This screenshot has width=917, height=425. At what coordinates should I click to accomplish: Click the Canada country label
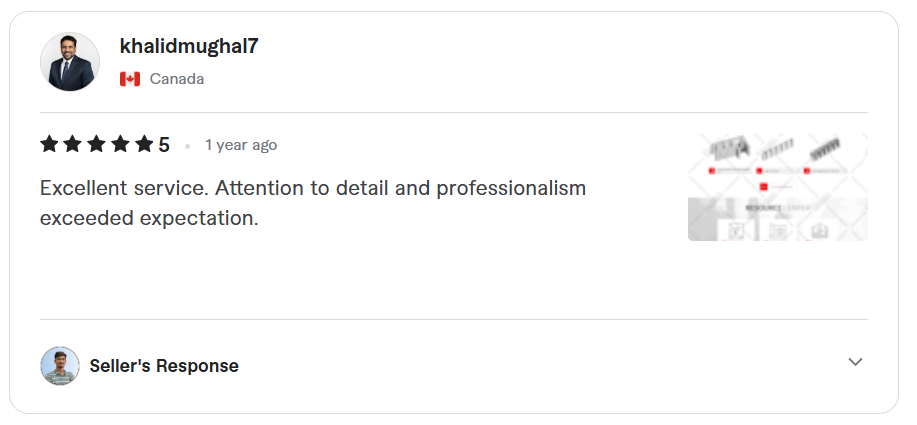coord(177,79)
